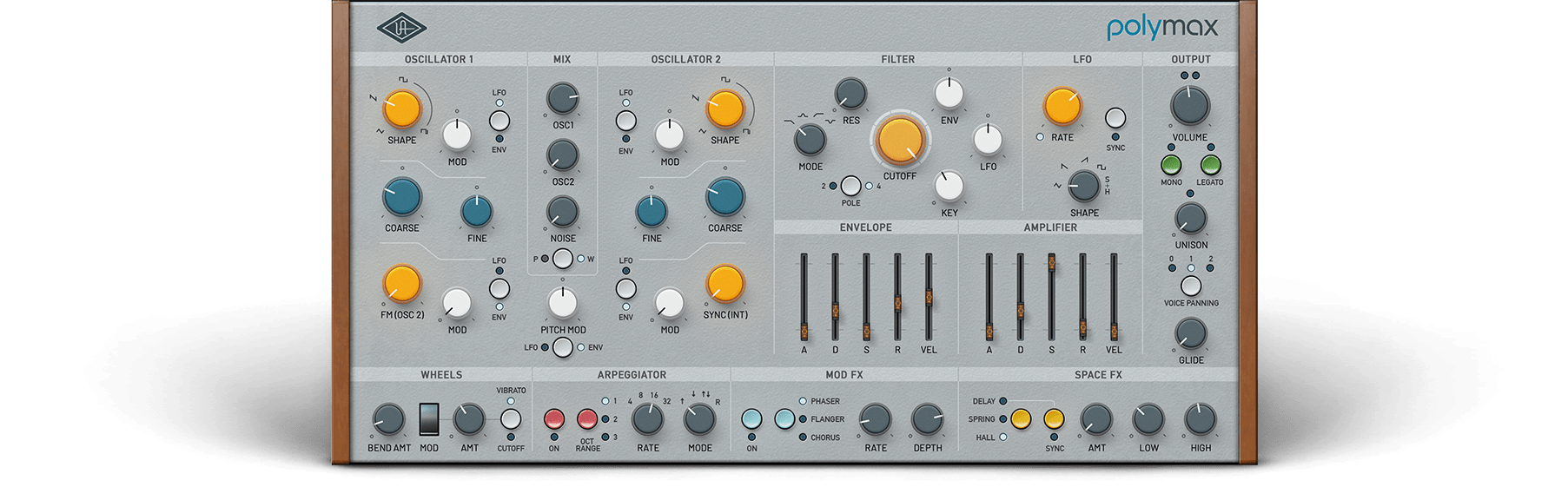This screenshot has width=1568, height=487.
Task: Toggle the Mod FX On button
Action: point(751,420)
